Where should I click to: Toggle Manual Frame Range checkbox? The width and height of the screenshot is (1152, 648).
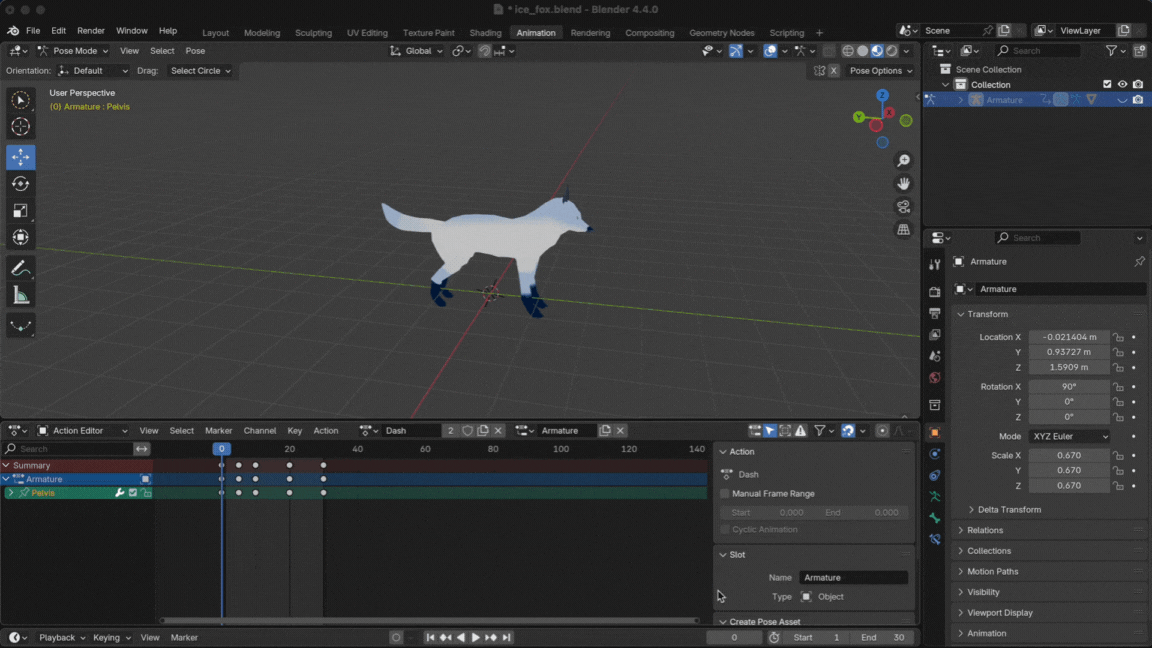click(x=725, y=494)
